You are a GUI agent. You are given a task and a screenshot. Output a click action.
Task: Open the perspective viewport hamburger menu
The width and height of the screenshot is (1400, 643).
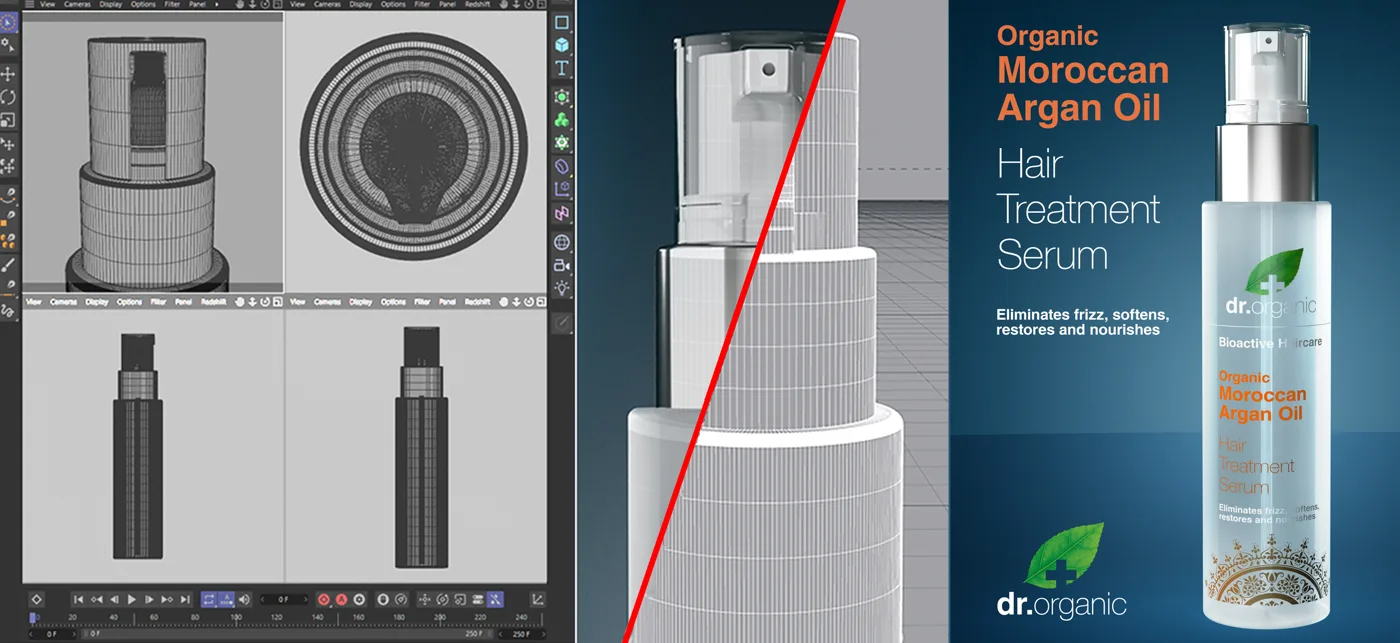[29, 5]
